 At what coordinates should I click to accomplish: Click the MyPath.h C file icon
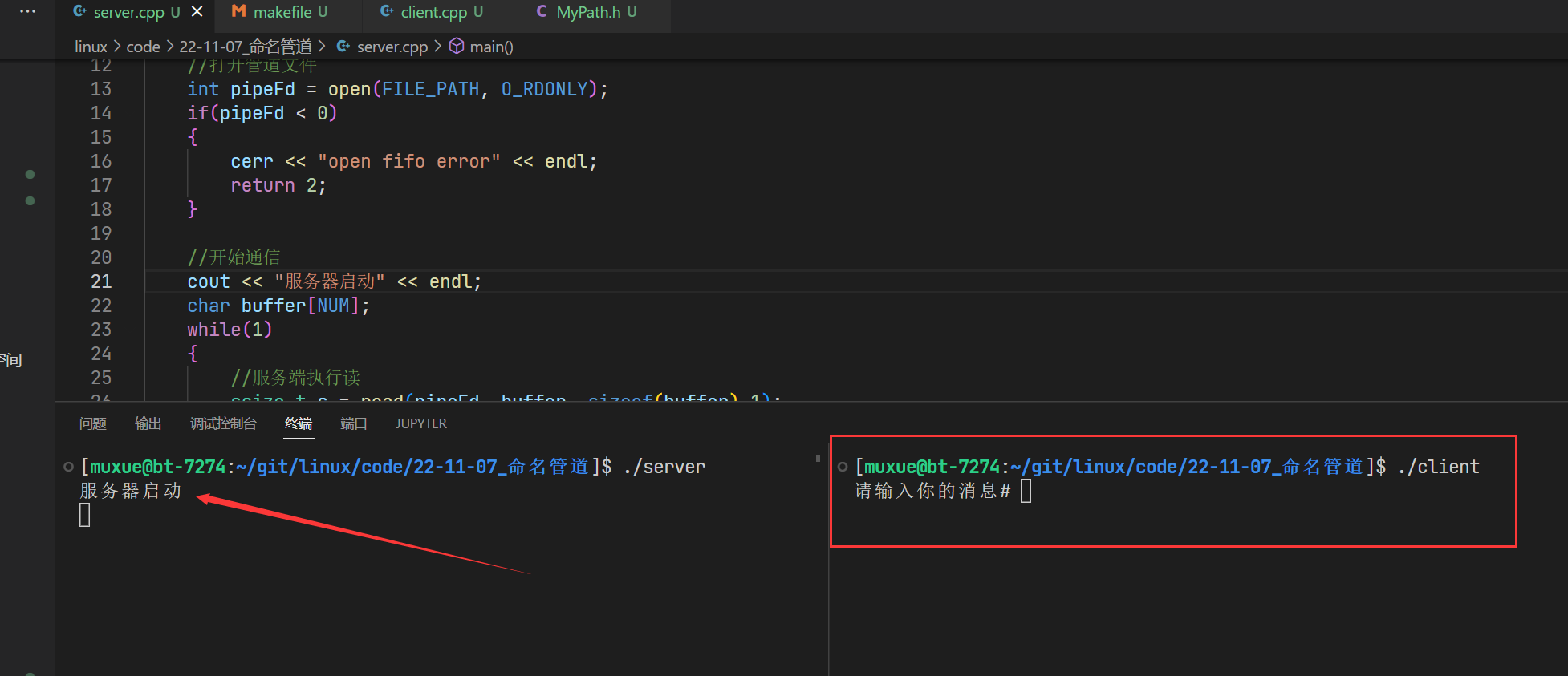[x=542, y=11]
